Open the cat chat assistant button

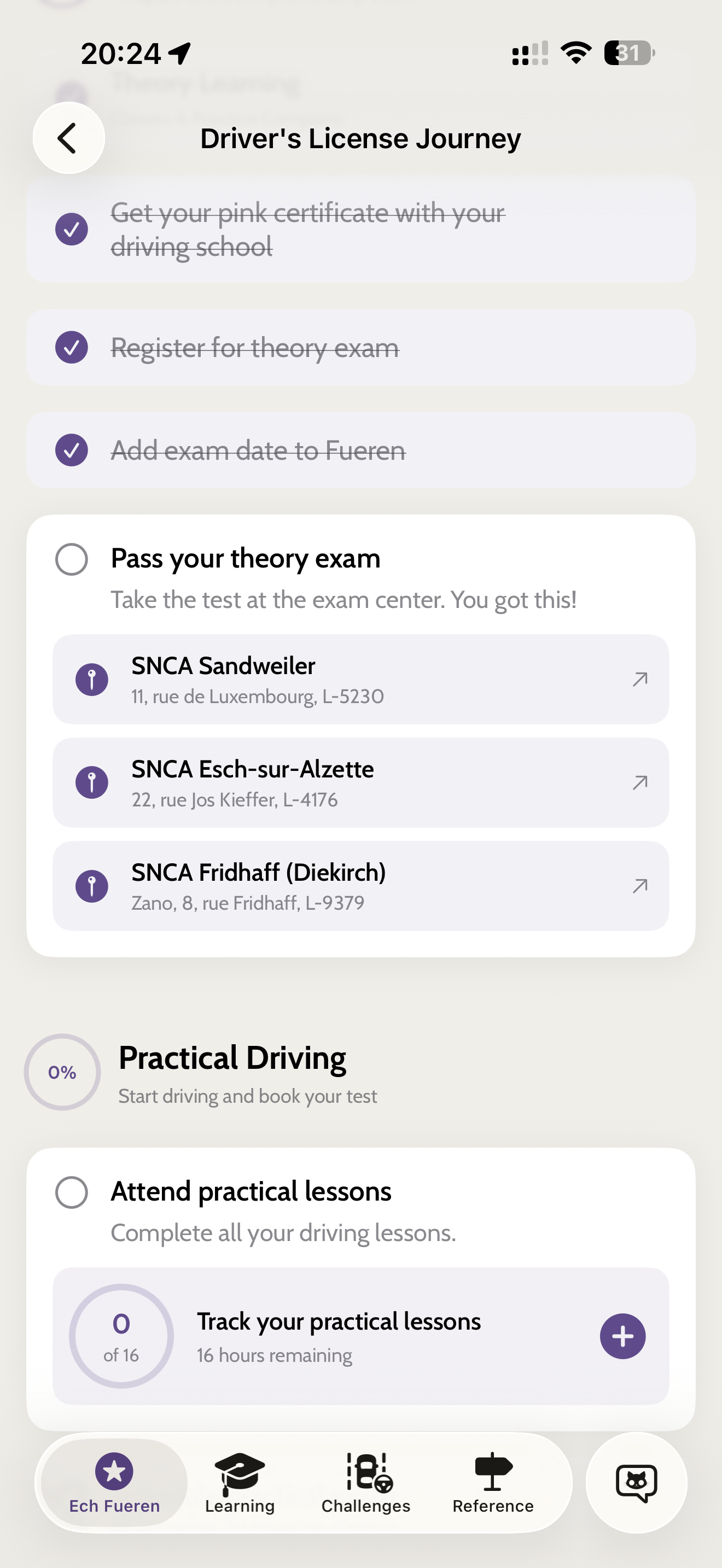point(636,1482)
